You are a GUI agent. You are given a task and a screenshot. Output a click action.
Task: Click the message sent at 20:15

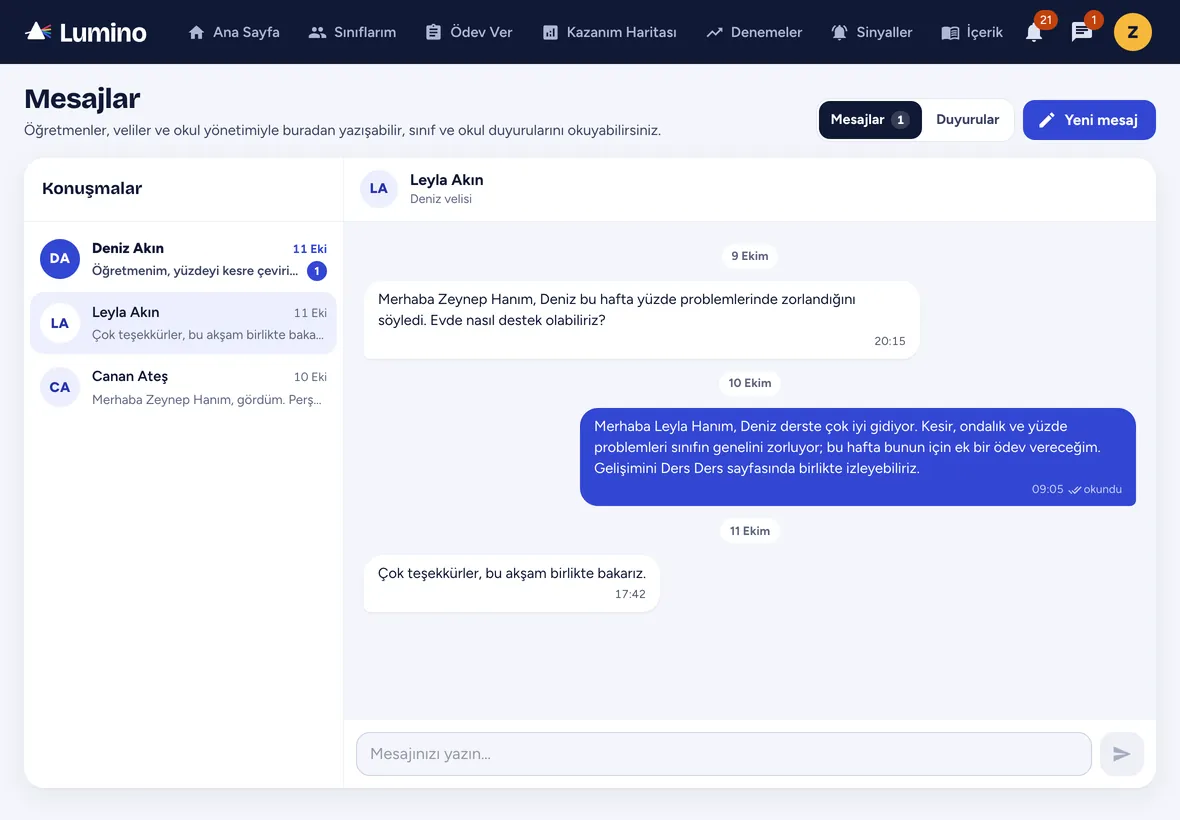[x=641, y=320]
